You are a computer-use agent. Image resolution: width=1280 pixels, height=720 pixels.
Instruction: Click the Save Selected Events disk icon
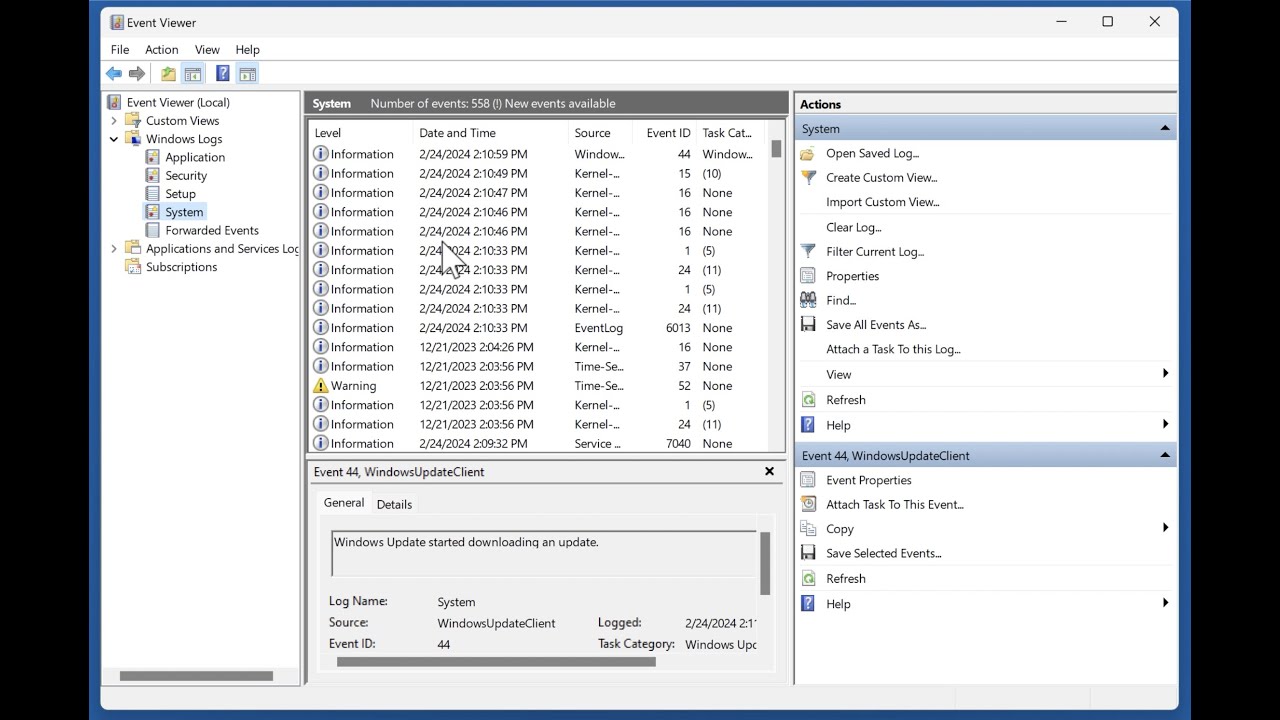tap(808, 553)
